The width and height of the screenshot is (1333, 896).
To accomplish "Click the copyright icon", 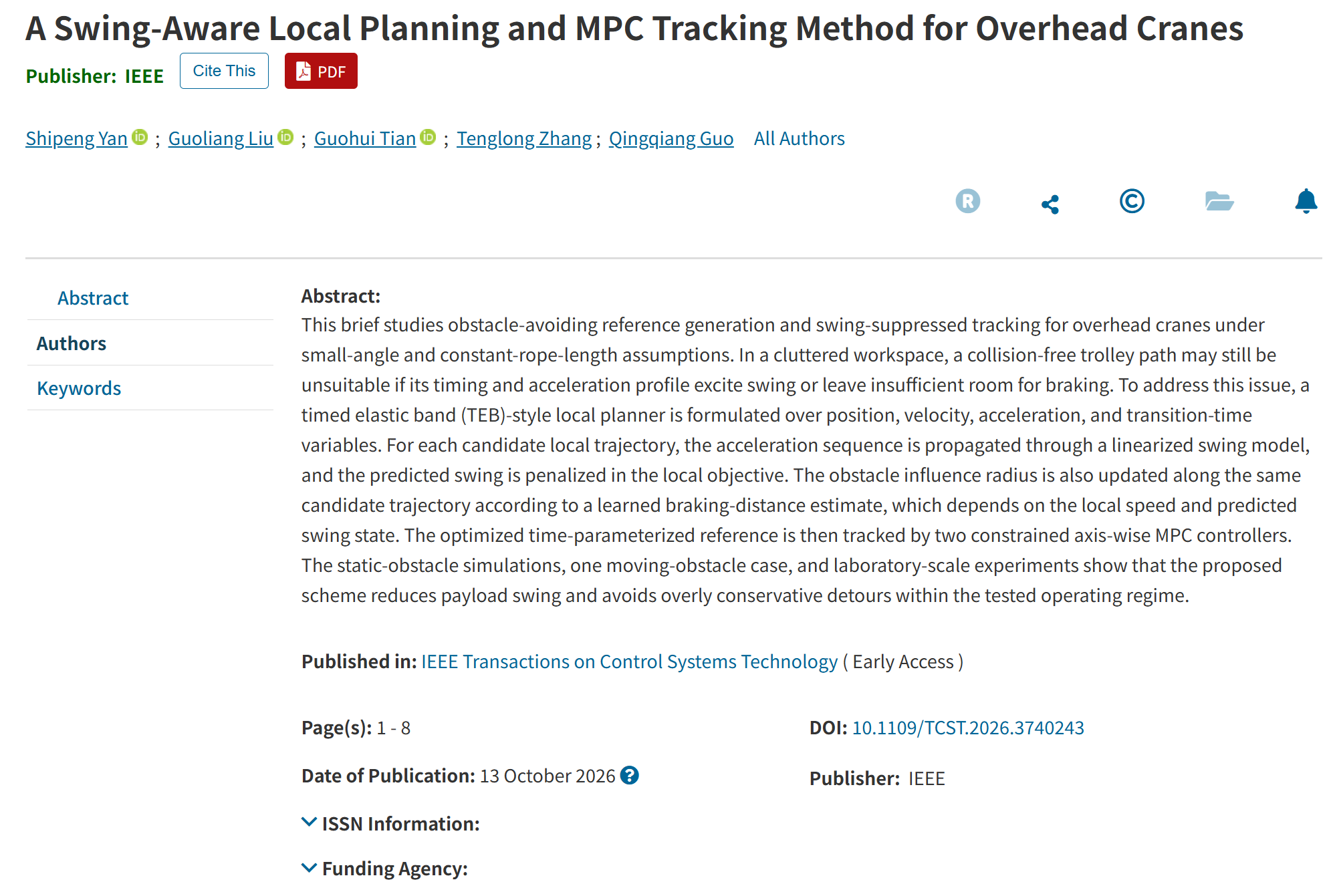I will pyautogui.click(x=1132, y=201).
